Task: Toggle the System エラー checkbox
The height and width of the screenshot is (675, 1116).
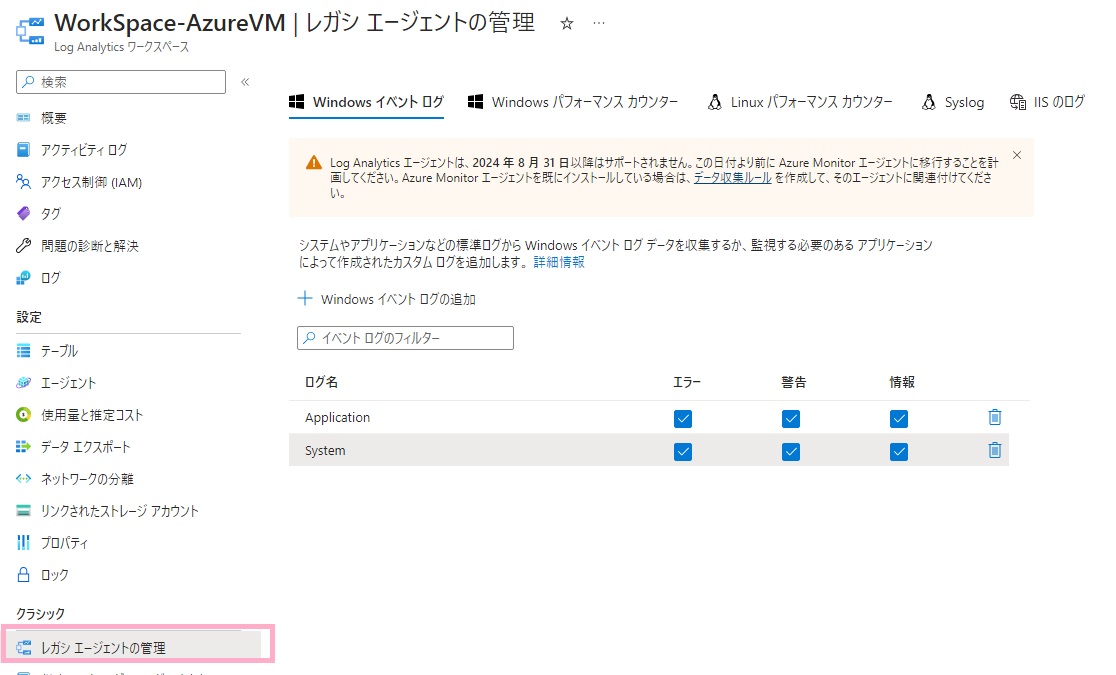Action: pos(683,451)
